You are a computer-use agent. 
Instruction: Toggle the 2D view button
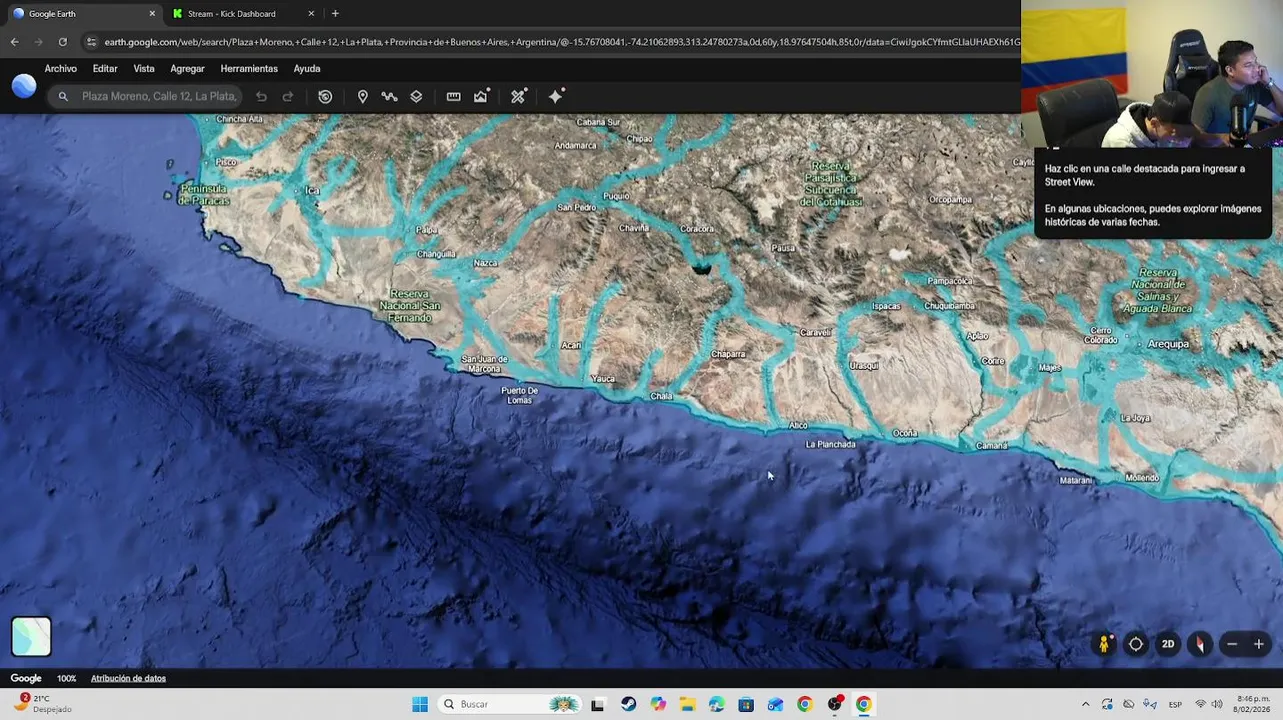tap(1168, 644)
